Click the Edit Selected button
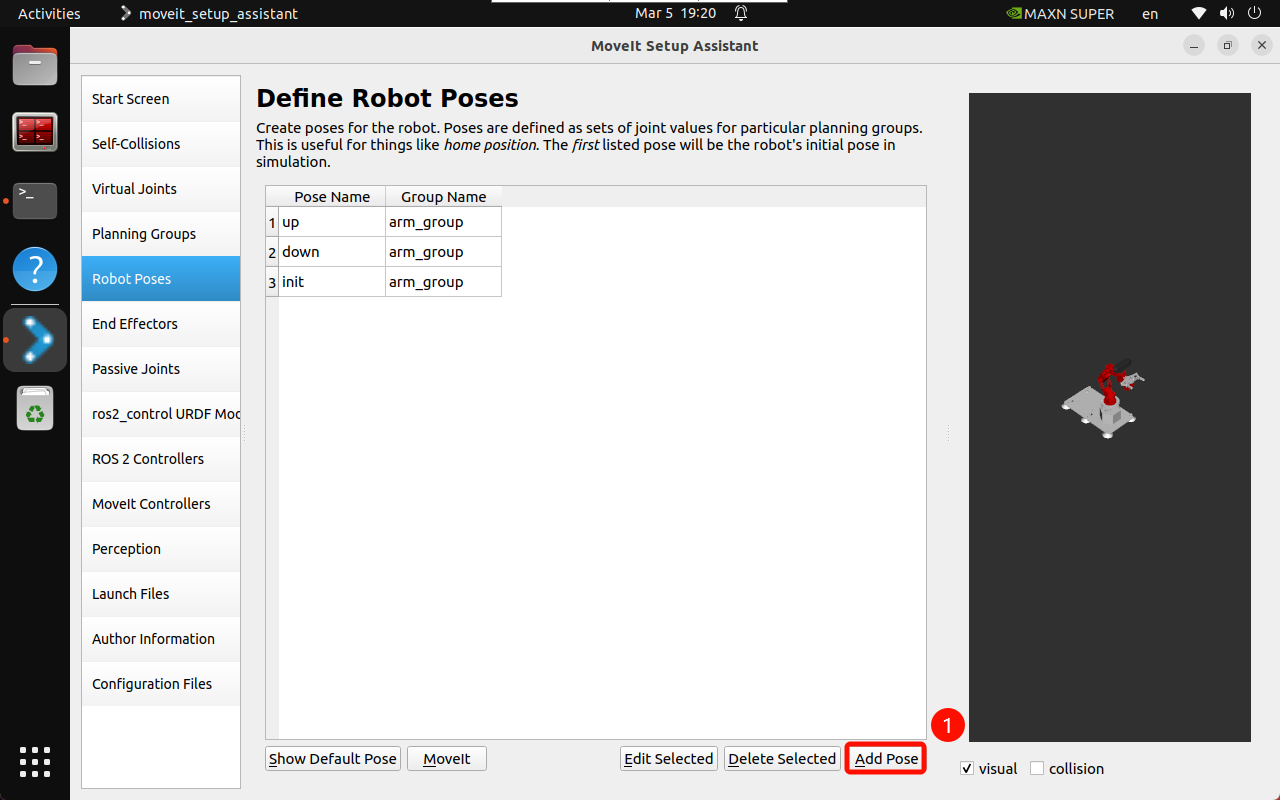 669,759
